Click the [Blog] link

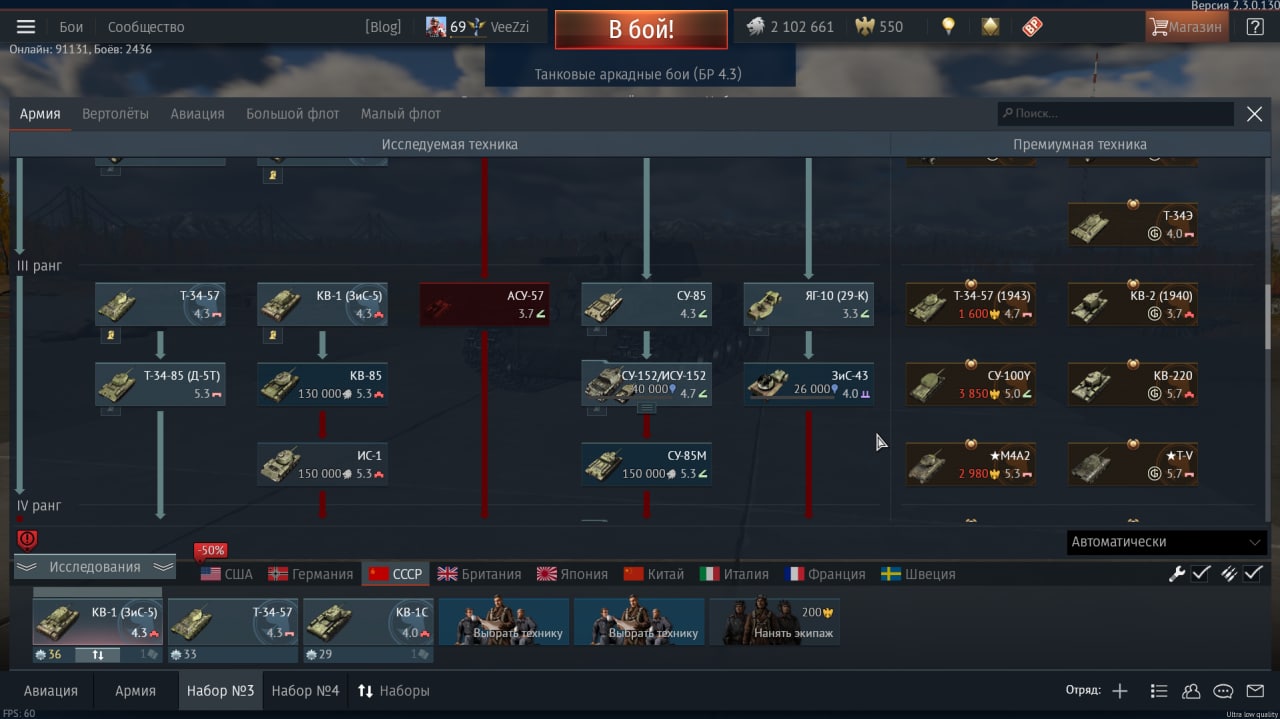pyautogui.click(x=383, y=27)
